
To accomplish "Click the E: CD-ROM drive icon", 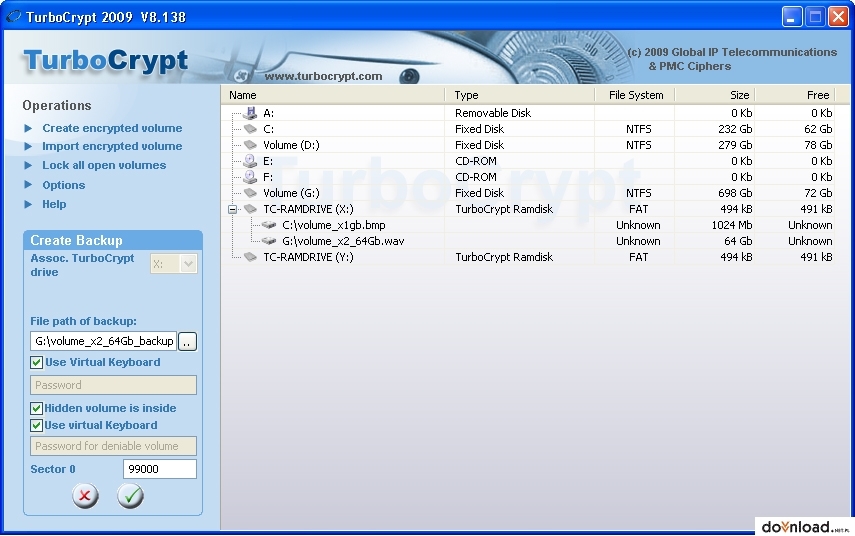I will [x=250, y=161].
